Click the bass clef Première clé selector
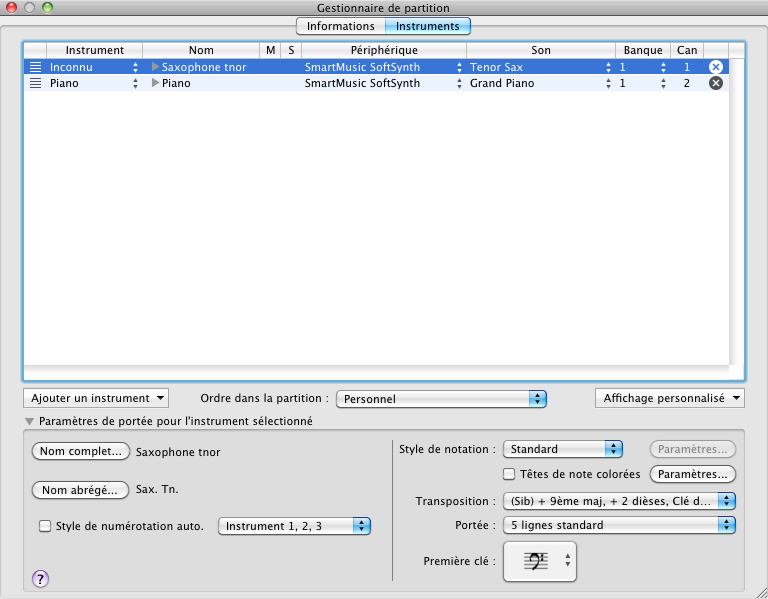Viewport: 768px width, 599px height. point(540,562)
